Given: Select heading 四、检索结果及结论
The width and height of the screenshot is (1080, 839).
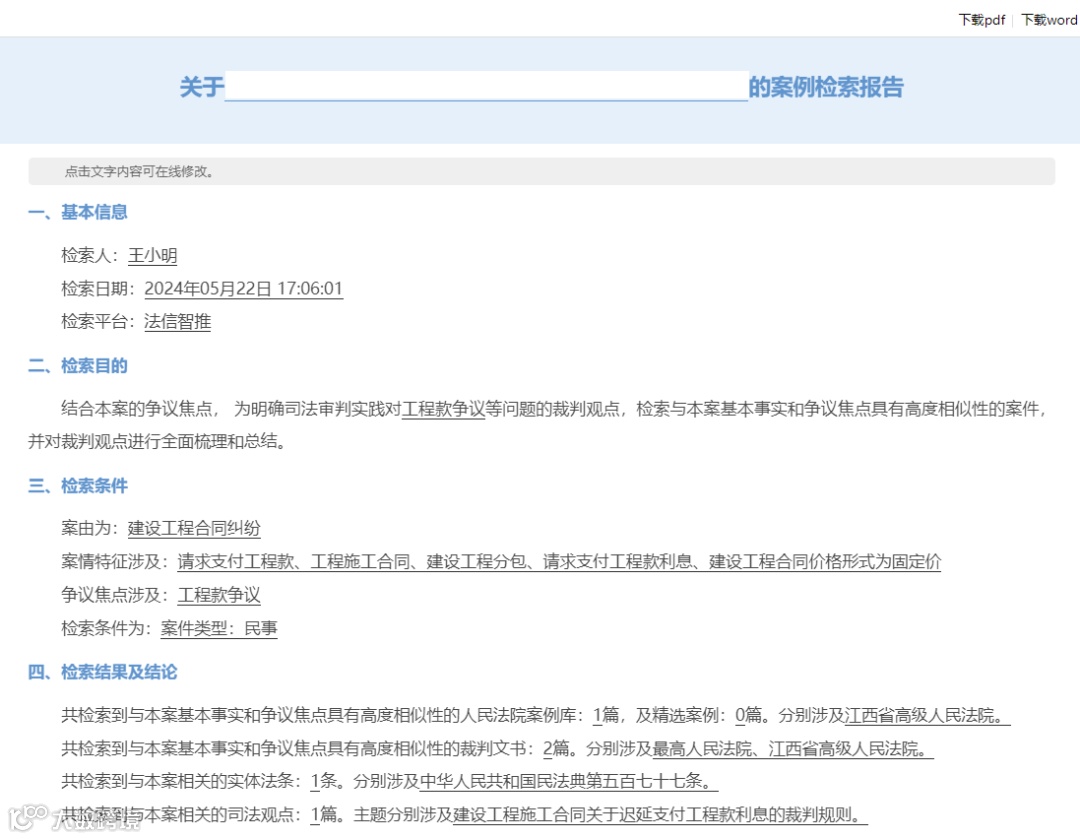Looking at the screenshot, I should [103, 672].
